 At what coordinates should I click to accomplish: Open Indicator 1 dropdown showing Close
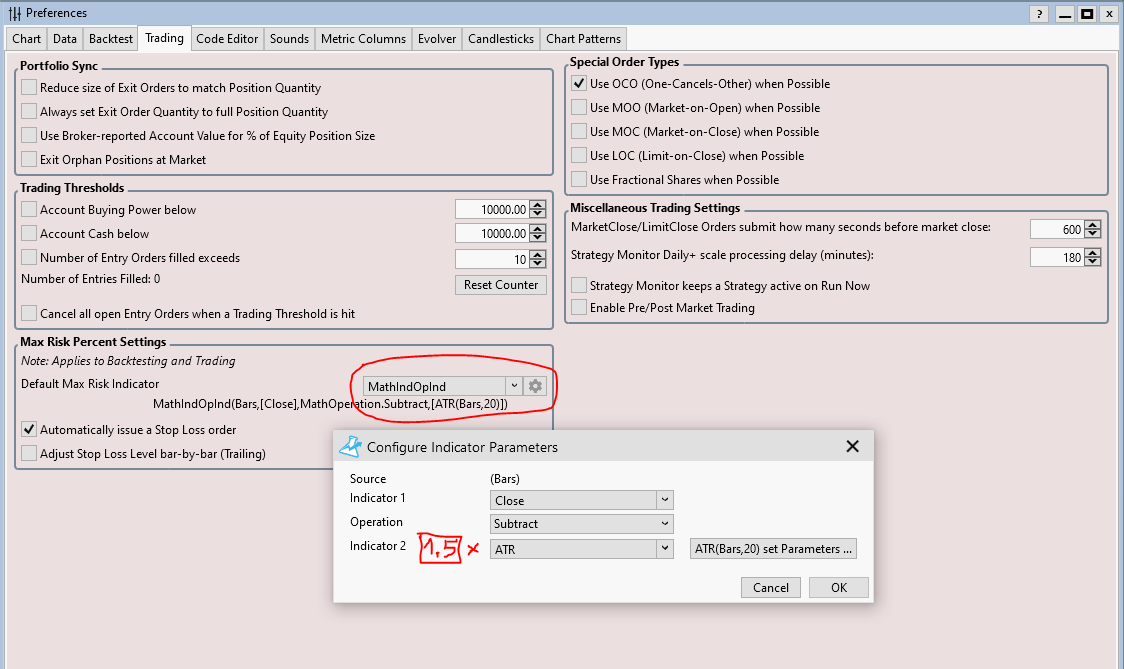pos(664,500)
